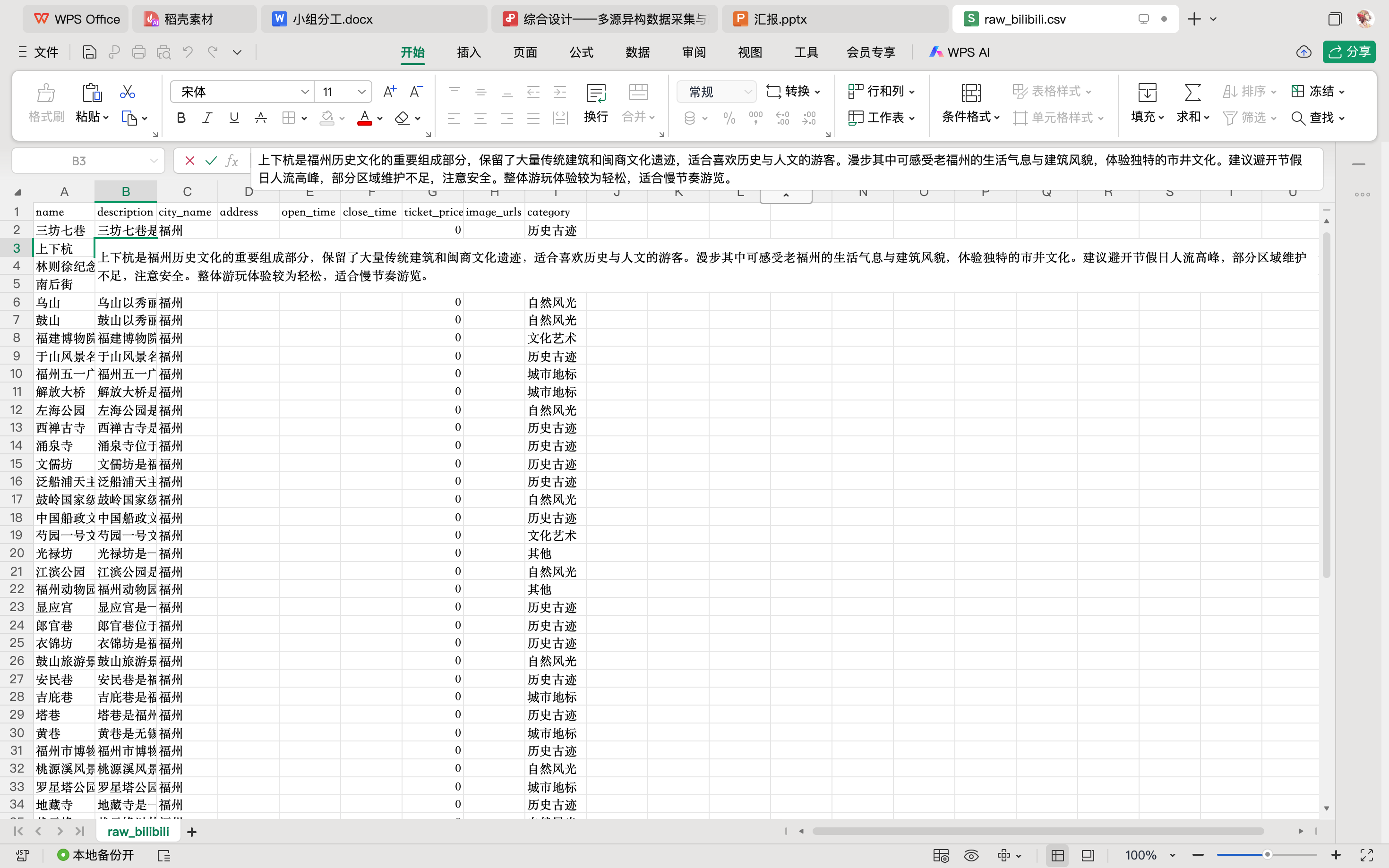Expand the number format dropdown
Image resolution: width=1389 pixels, height=868 pixels.
747,92
